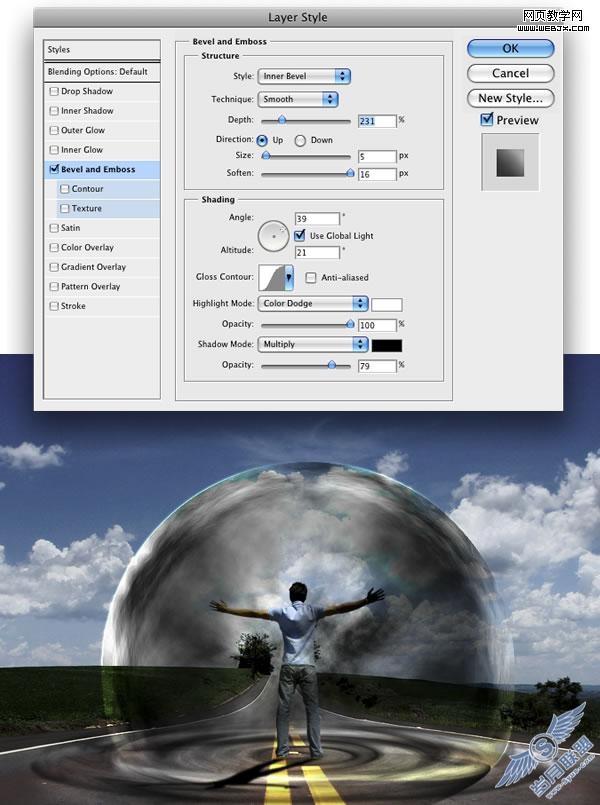Enable the Inner Glow checkbox
600x805 pixels.
(x=53, y=150)
